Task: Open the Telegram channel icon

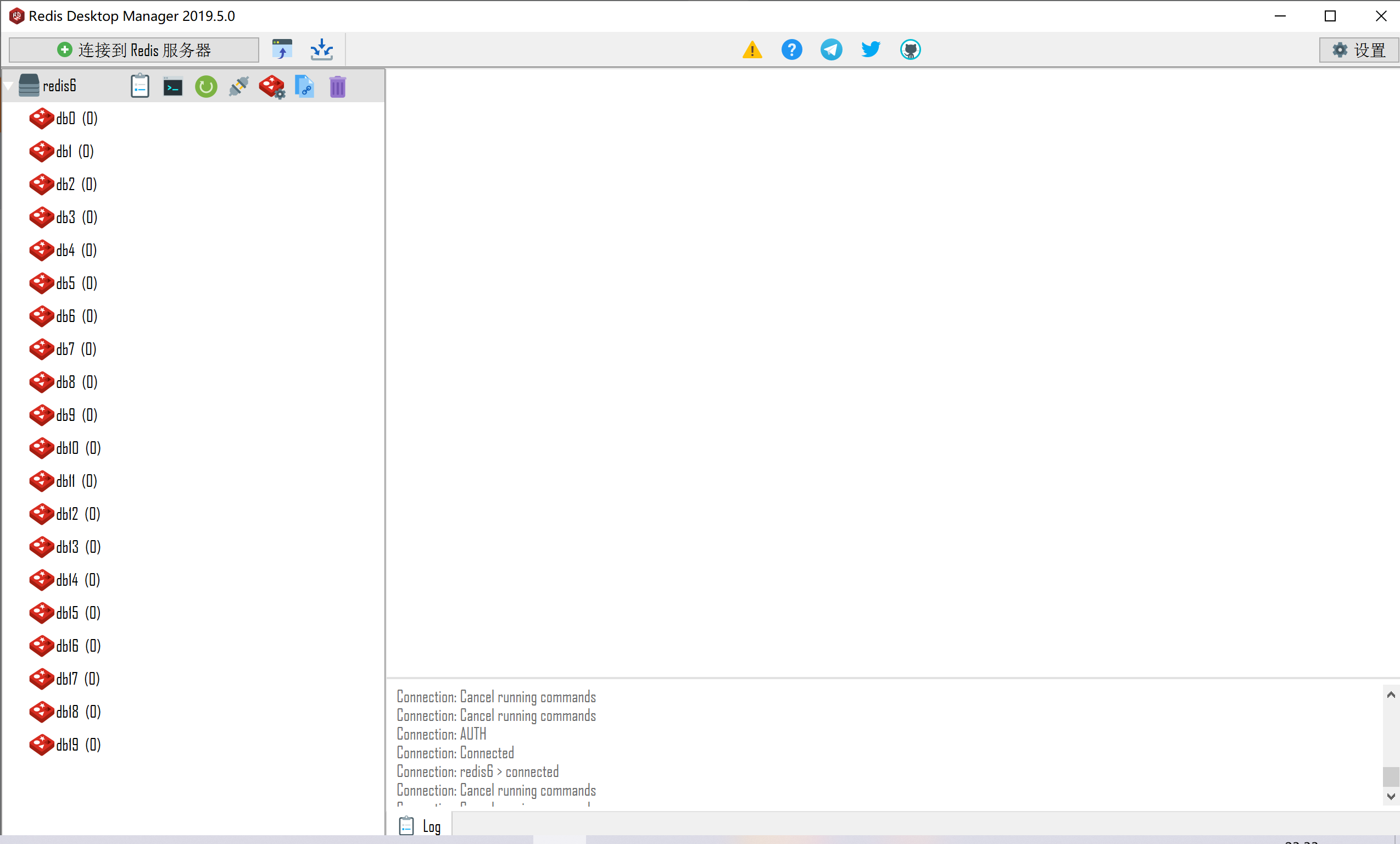Action: (x=830, y=49)
